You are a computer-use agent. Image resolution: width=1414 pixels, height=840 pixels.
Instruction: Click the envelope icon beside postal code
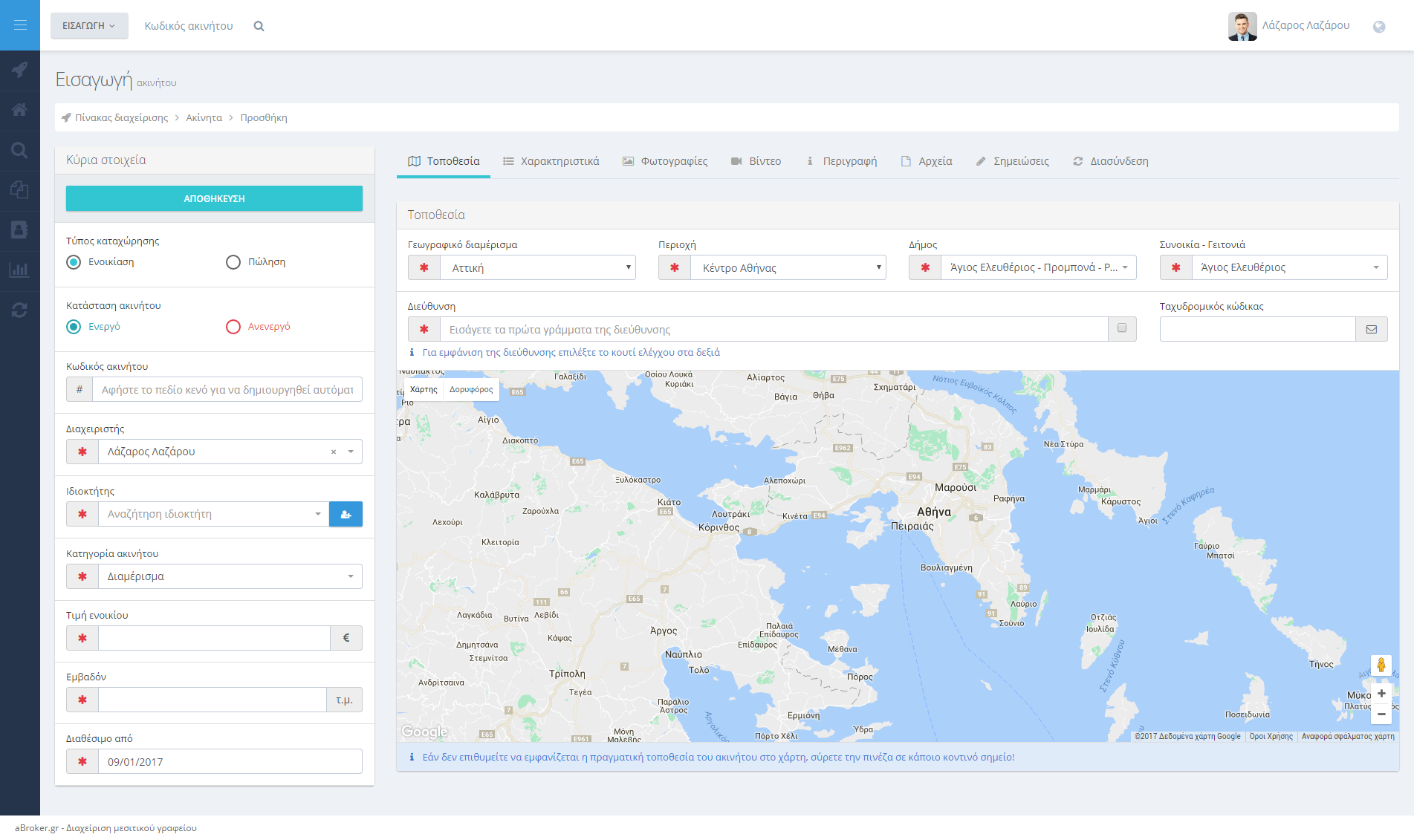[x=1371, y=329]
